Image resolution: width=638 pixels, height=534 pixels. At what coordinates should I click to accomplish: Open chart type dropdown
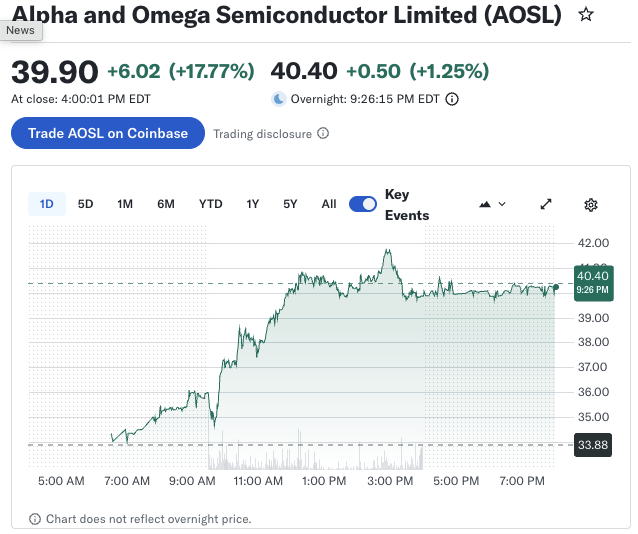click(x=492, y=204)
